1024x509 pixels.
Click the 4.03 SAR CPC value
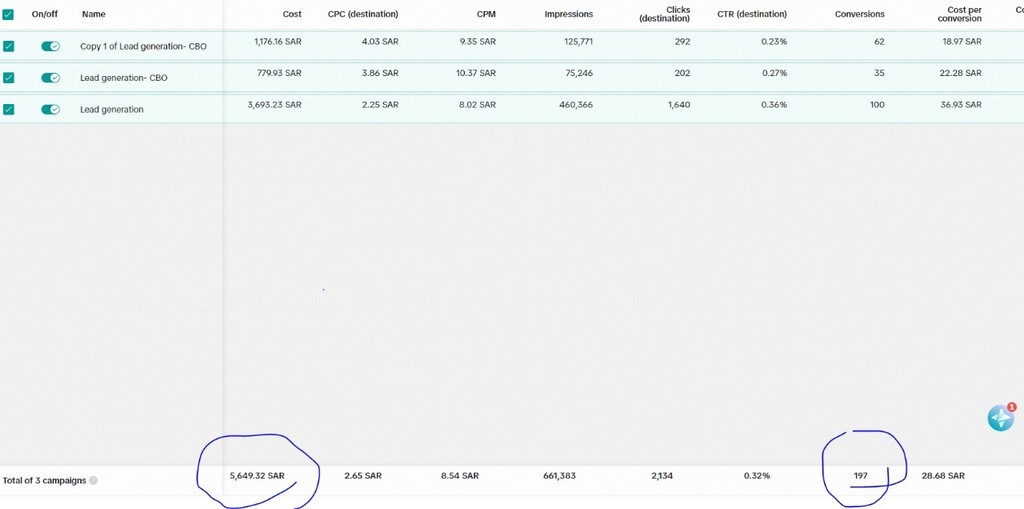pyautogui.click(x=380, y=42)
